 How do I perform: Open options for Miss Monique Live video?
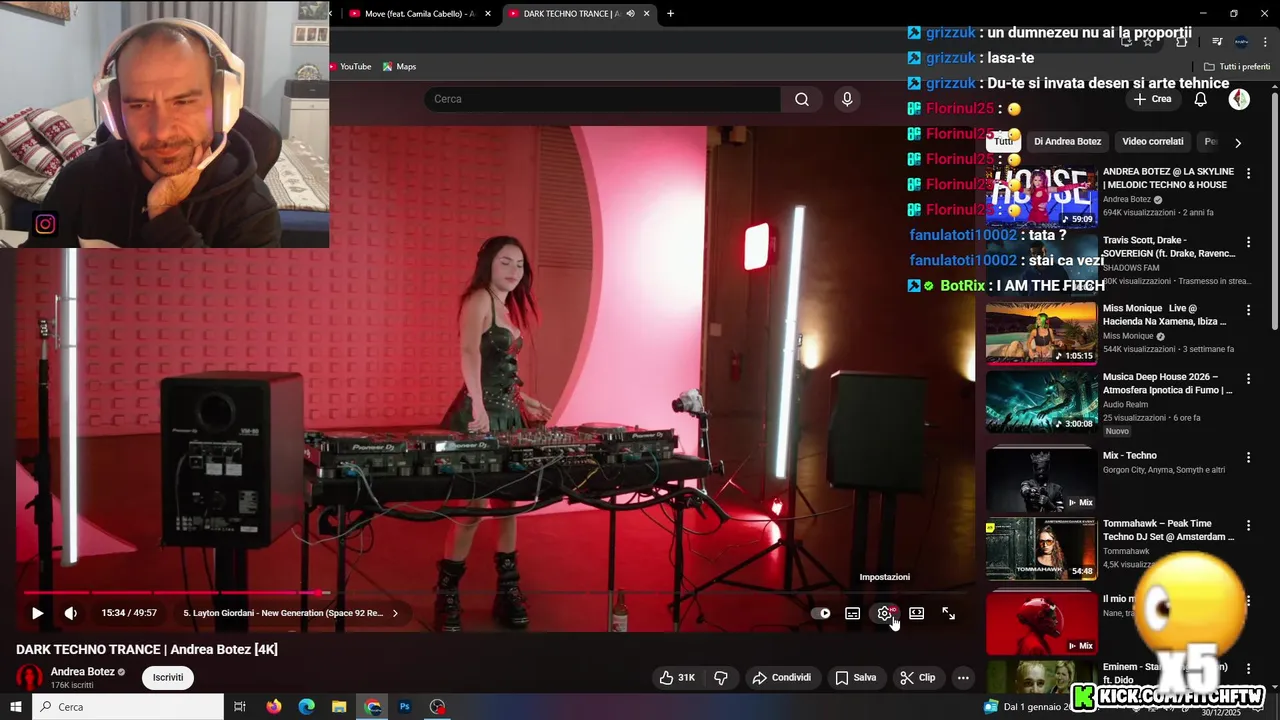click(x=1248, y=310)
